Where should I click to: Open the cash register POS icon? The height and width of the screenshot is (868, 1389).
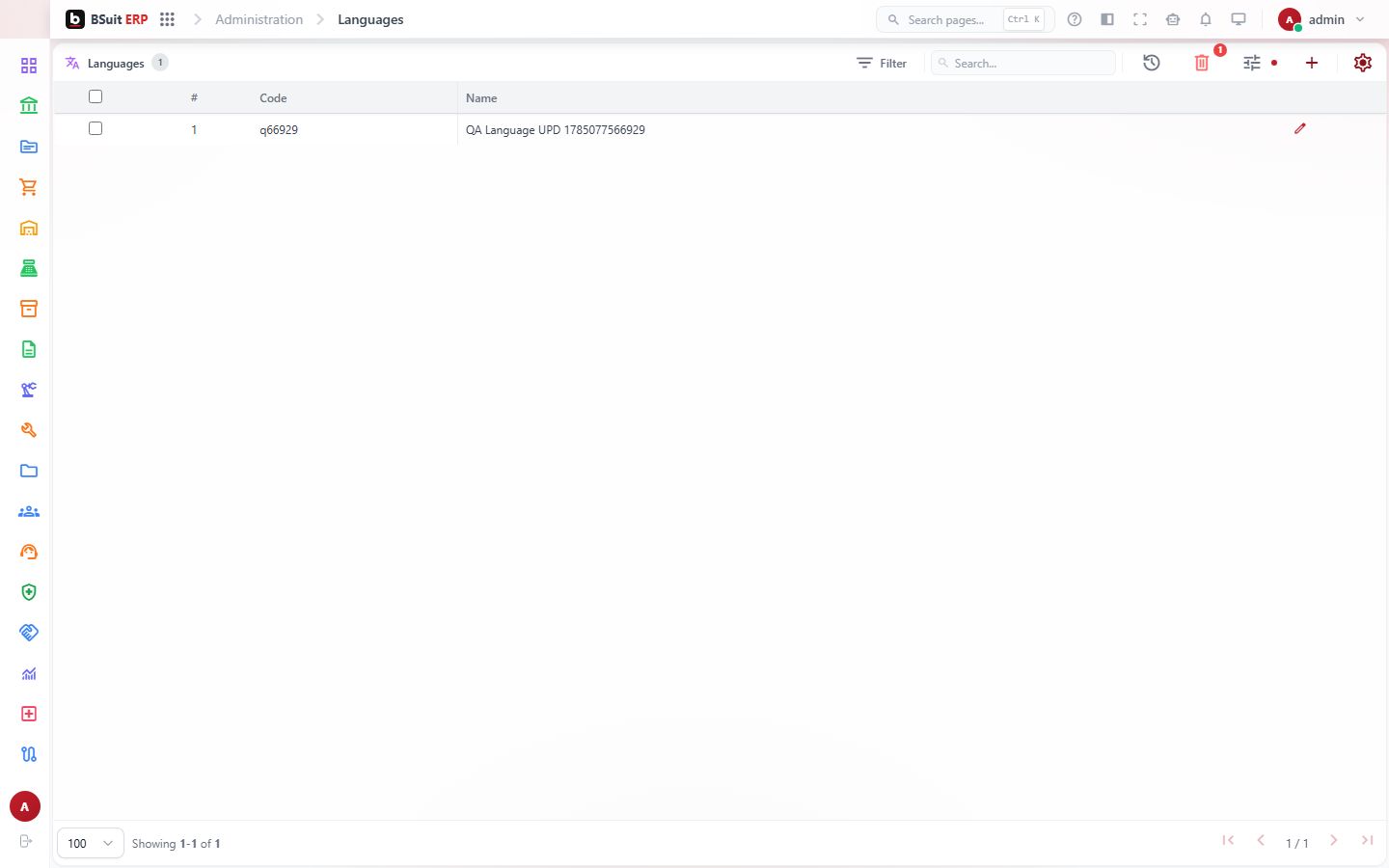tap(29, 268)
